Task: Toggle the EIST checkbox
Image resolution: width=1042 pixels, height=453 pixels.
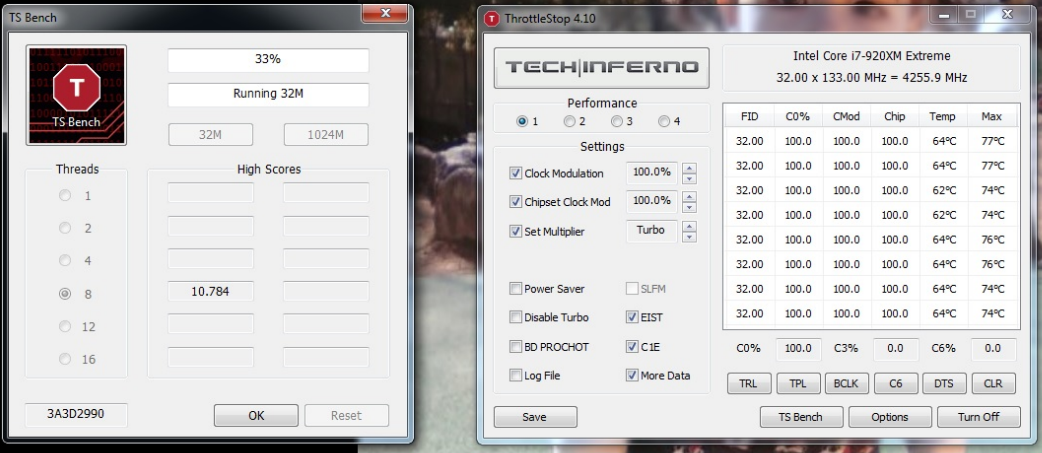Action: [632, 317]
